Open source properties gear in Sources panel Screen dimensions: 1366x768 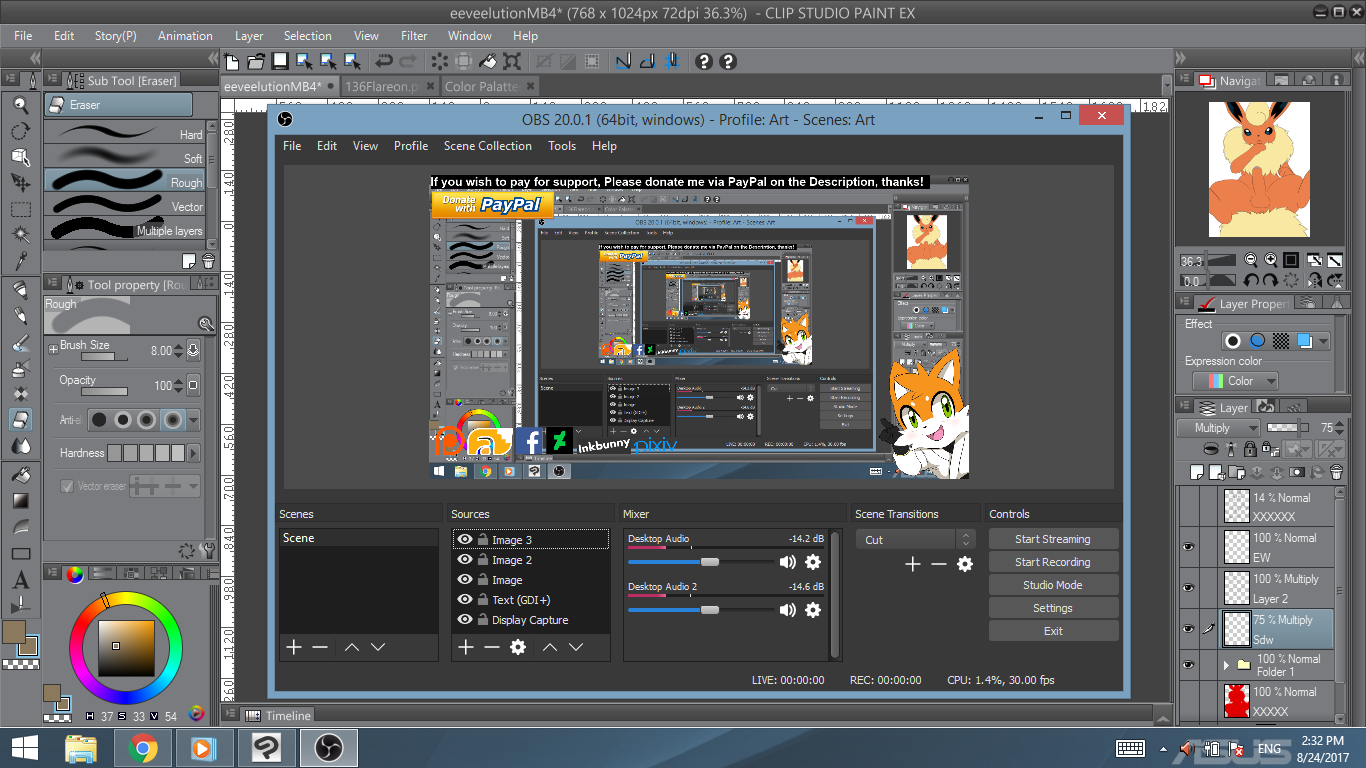(x=518, y=647)
